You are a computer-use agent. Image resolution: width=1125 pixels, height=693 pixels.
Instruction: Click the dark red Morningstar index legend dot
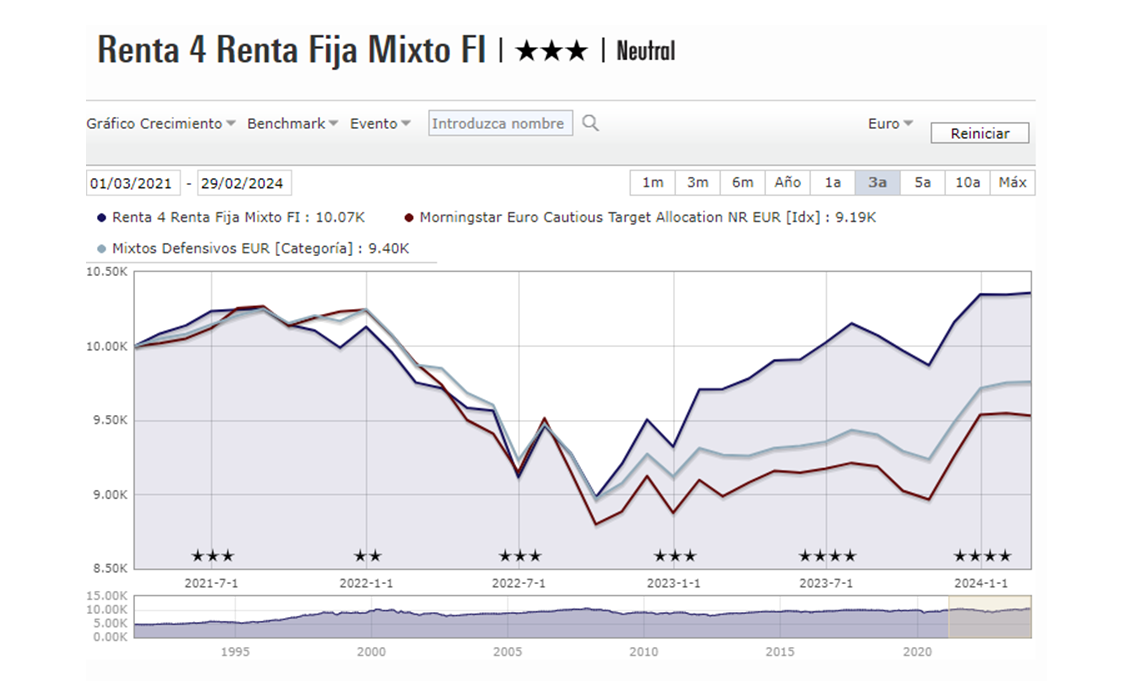point(409,217)
